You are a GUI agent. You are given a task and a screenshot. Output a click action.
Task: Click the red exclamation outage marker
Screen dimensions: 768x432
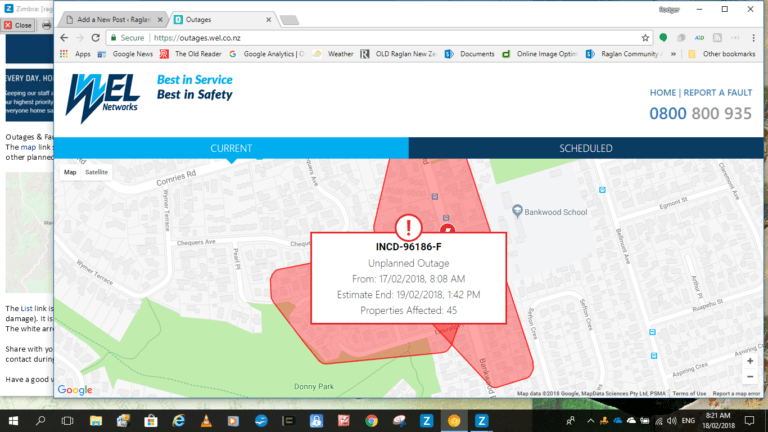click(408, 227)
